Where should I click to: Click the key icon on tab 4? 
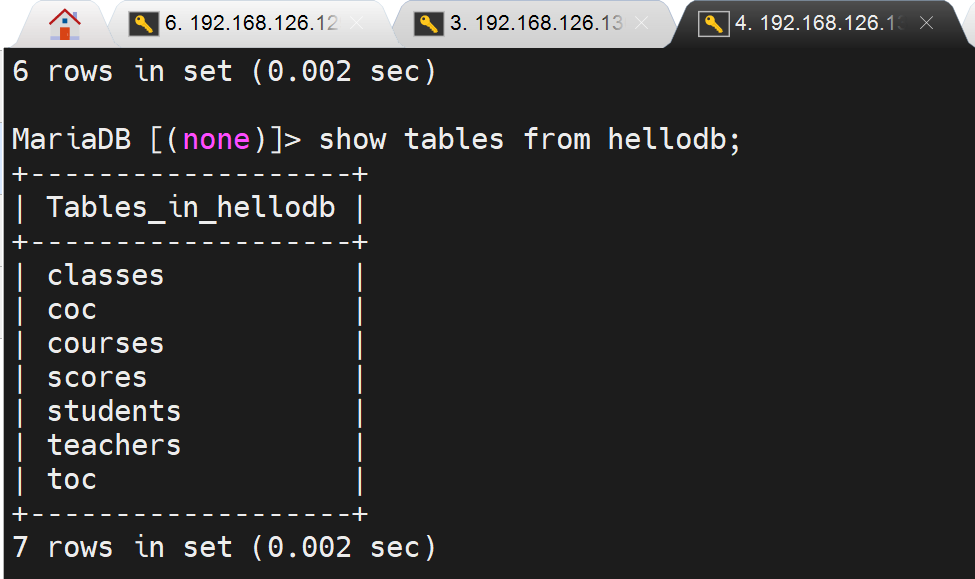pyautogui.click(x=714, y=23)
